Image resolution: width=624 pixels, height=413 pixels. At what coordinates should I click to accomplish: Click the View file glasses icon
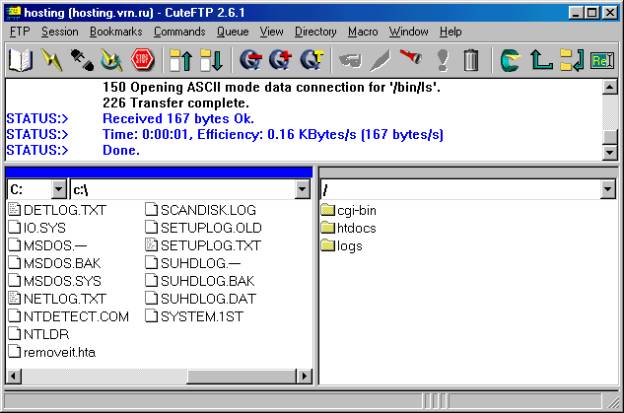[x=350, y=60]
